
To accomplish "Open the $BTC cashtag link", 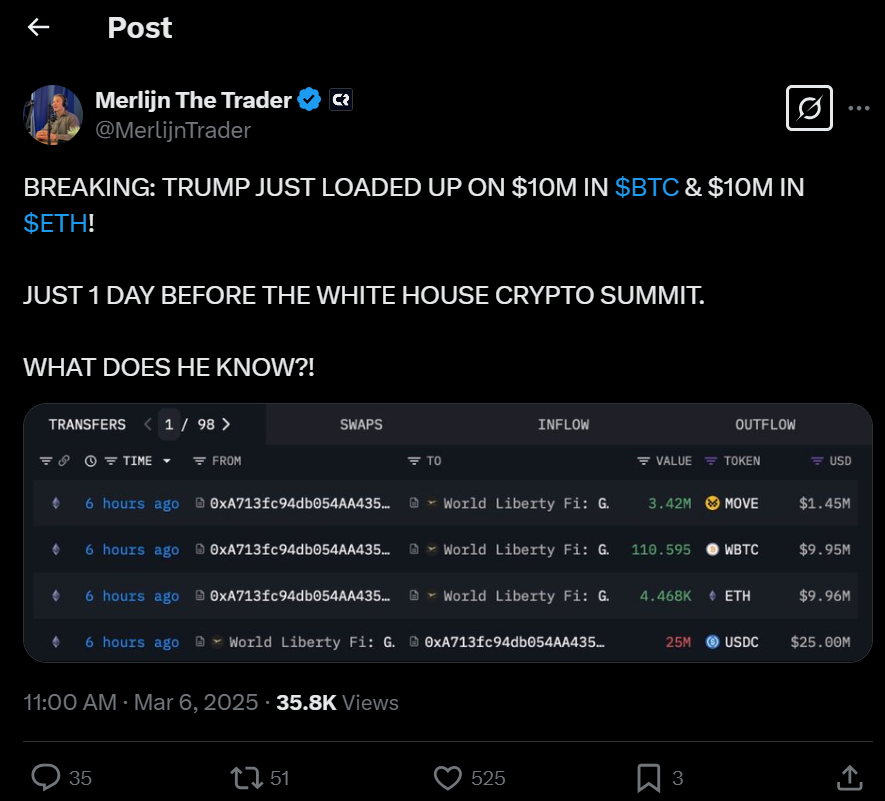I will click(x=646, y=187).
